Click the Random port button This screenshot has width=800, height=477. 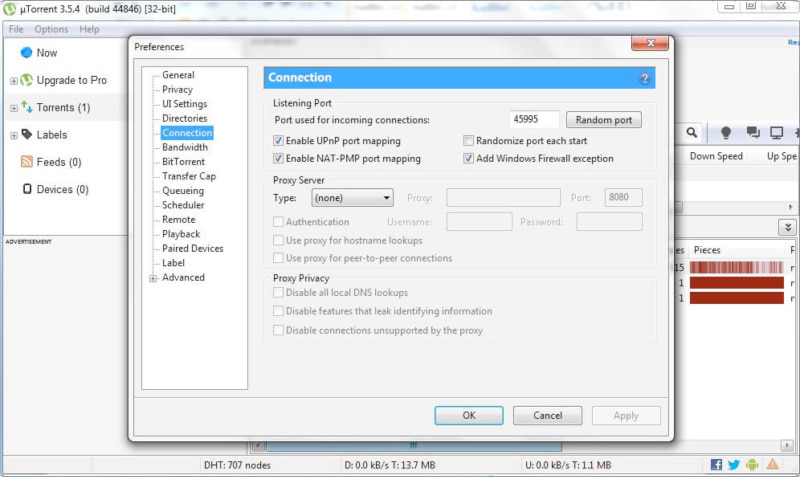(604, 120)
